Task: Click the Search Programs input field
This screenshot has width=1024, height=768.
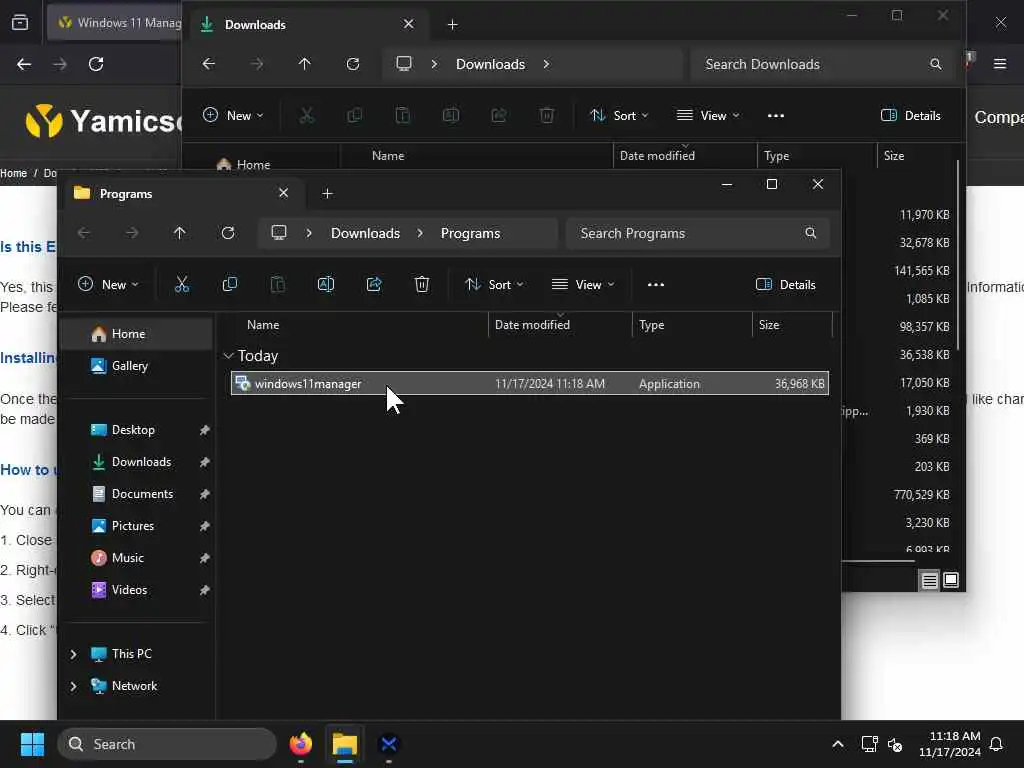Action: 697,233
